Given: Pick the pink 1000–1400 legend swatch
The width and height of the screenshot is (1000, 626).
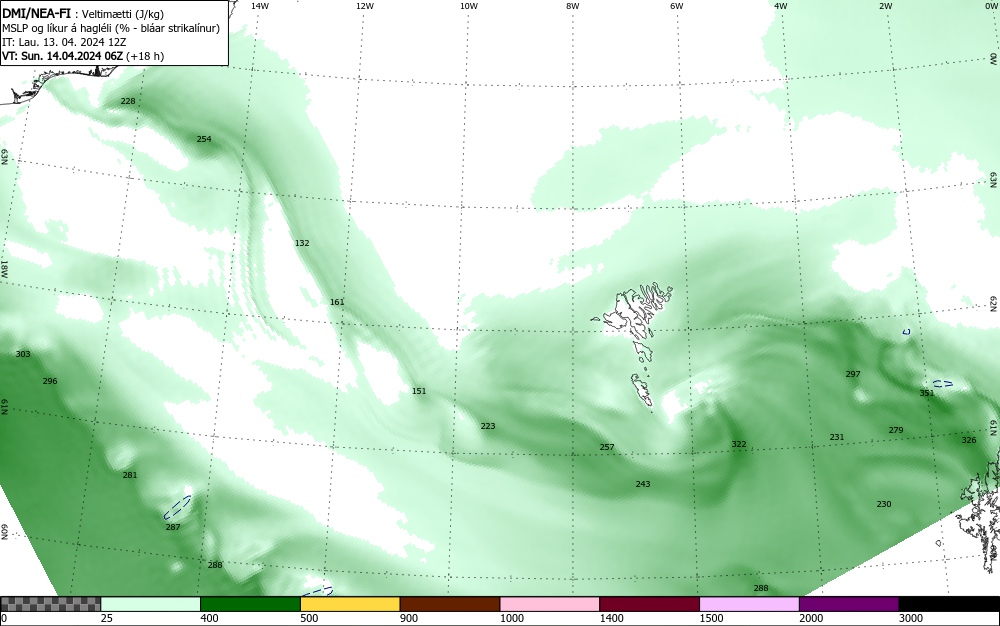Looking at the screenshot, I should point(550,604).
